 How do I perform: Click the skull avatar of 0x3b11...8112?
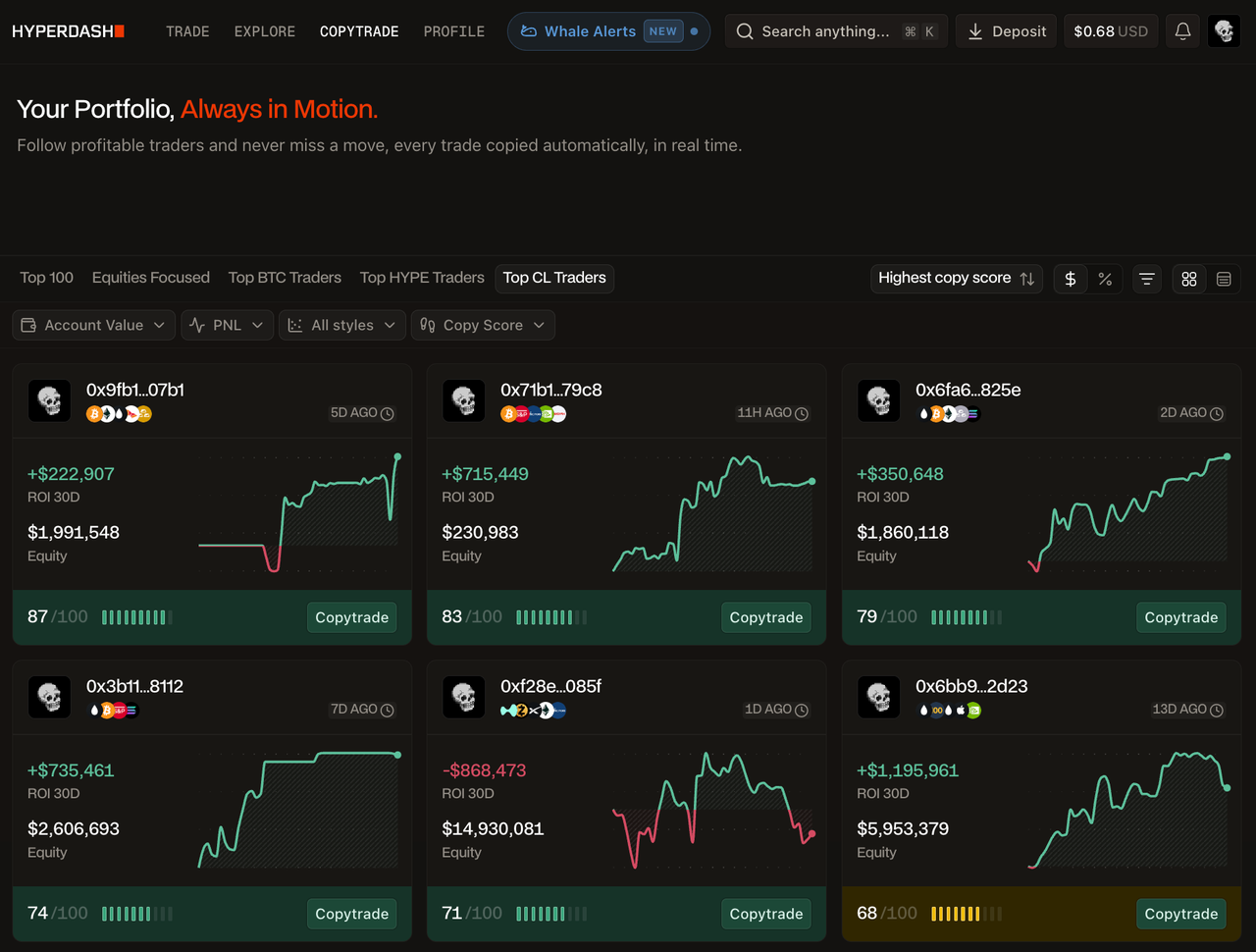(x=49, y=697)
